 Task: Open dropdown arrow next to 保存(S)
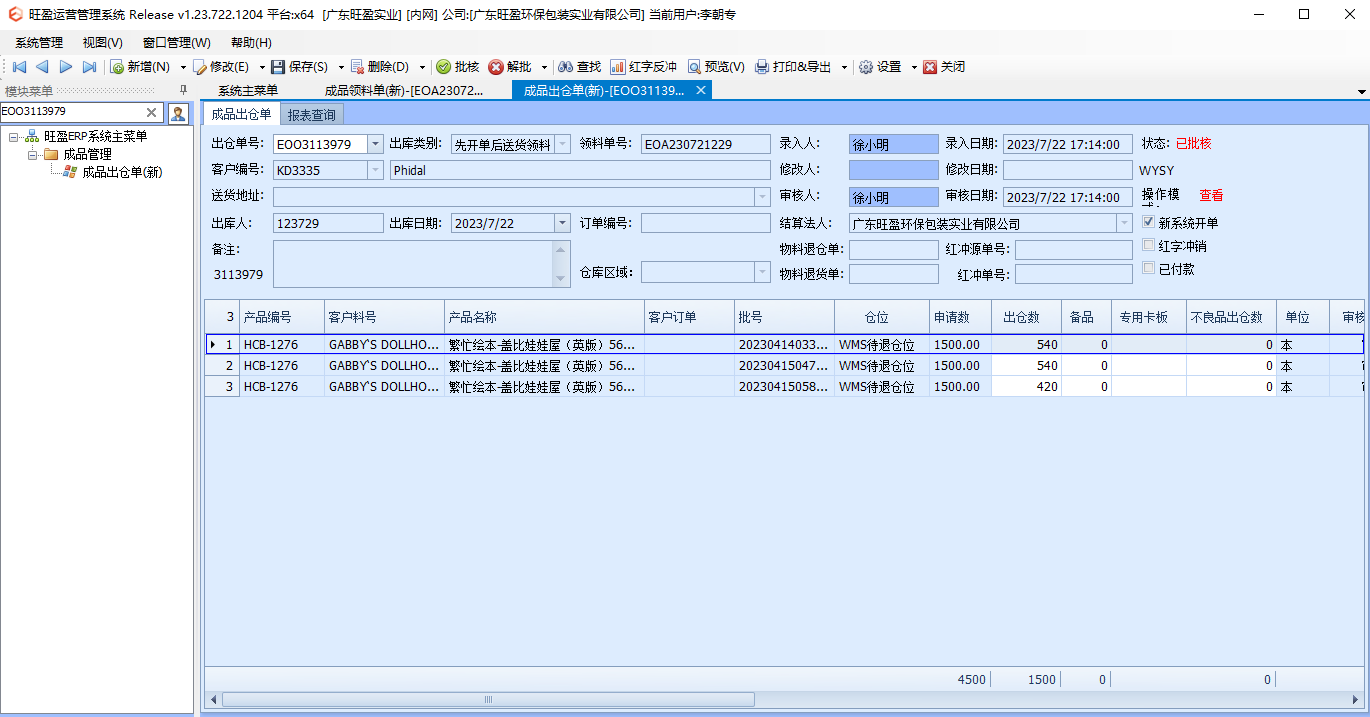pos(341,67)
